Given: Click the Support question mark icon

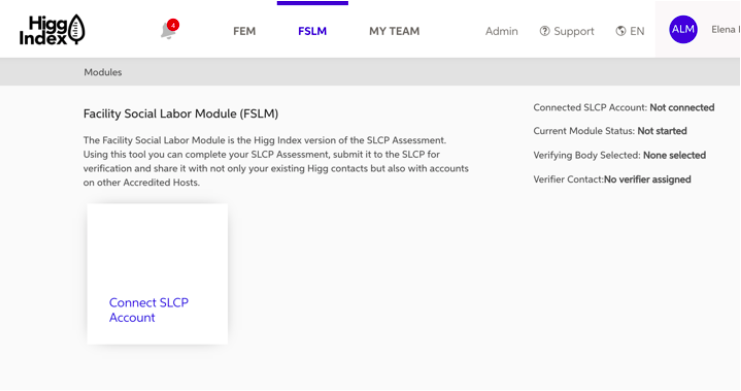Looking at the screenshot, I should point(544,31).
